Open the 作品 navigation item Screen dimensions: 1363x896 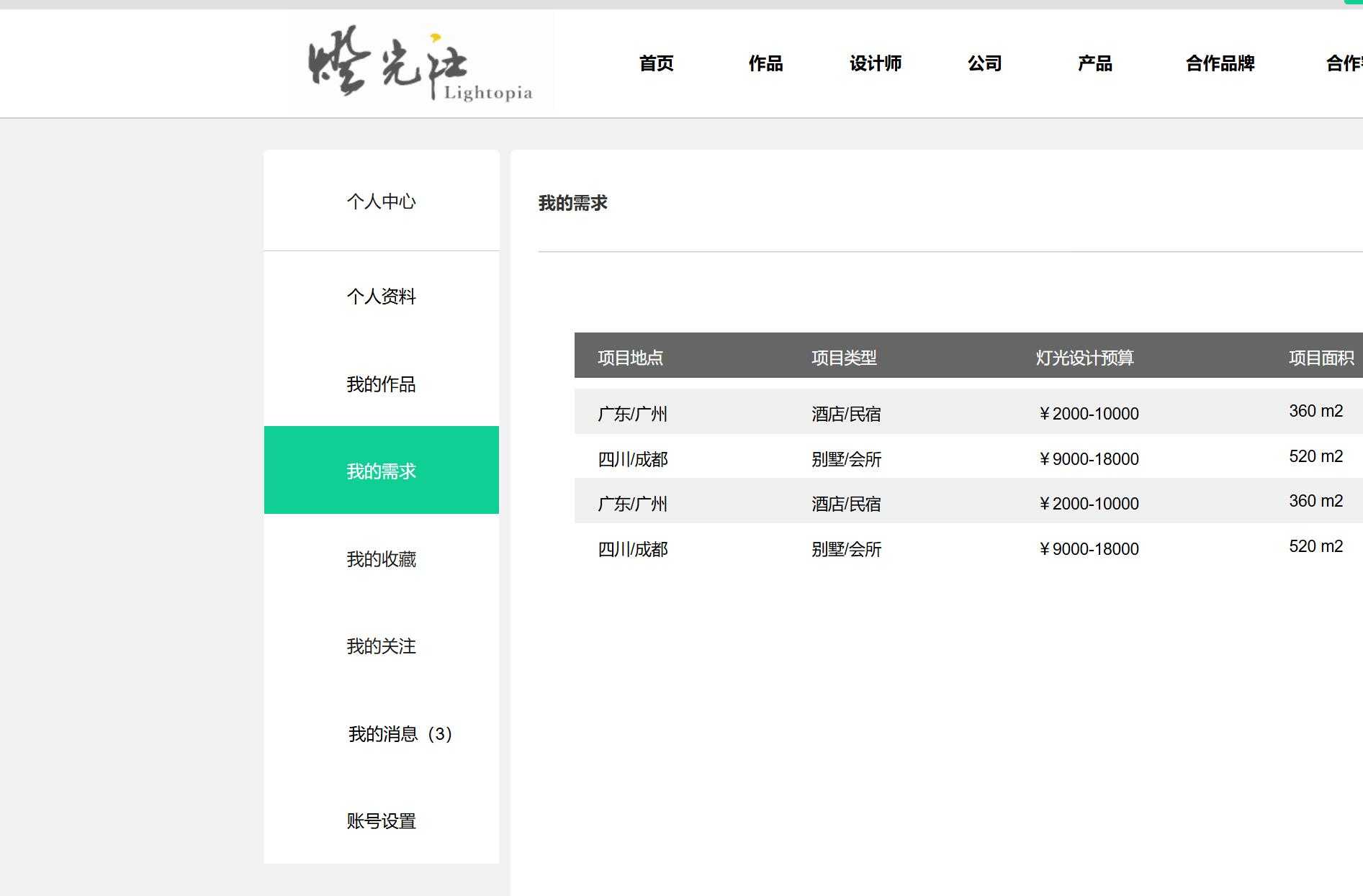(766, 63)
